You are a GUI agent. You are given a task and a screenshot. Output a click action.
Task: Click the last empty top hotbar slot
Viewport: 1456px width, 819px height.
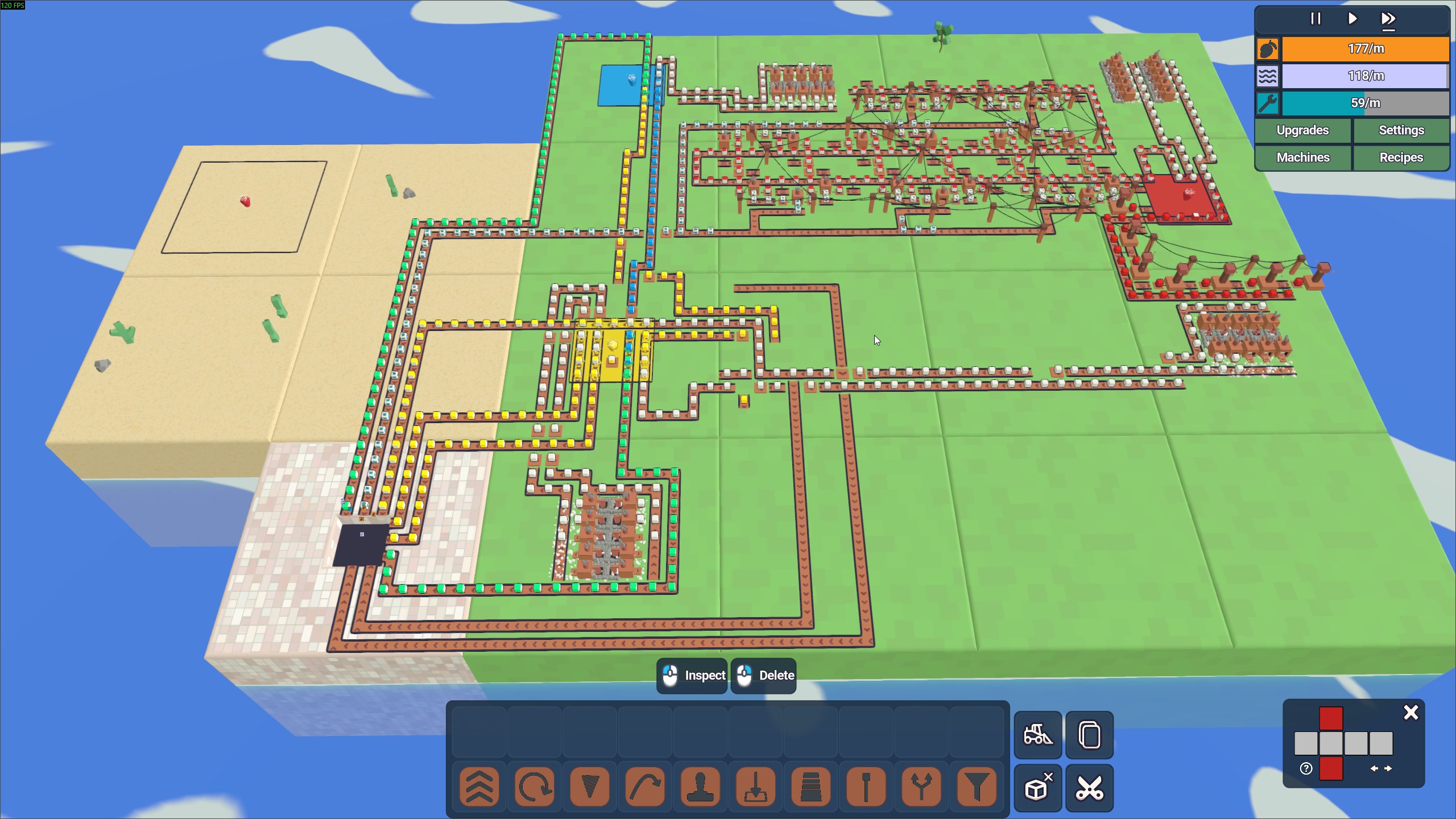tap(976, 732)
